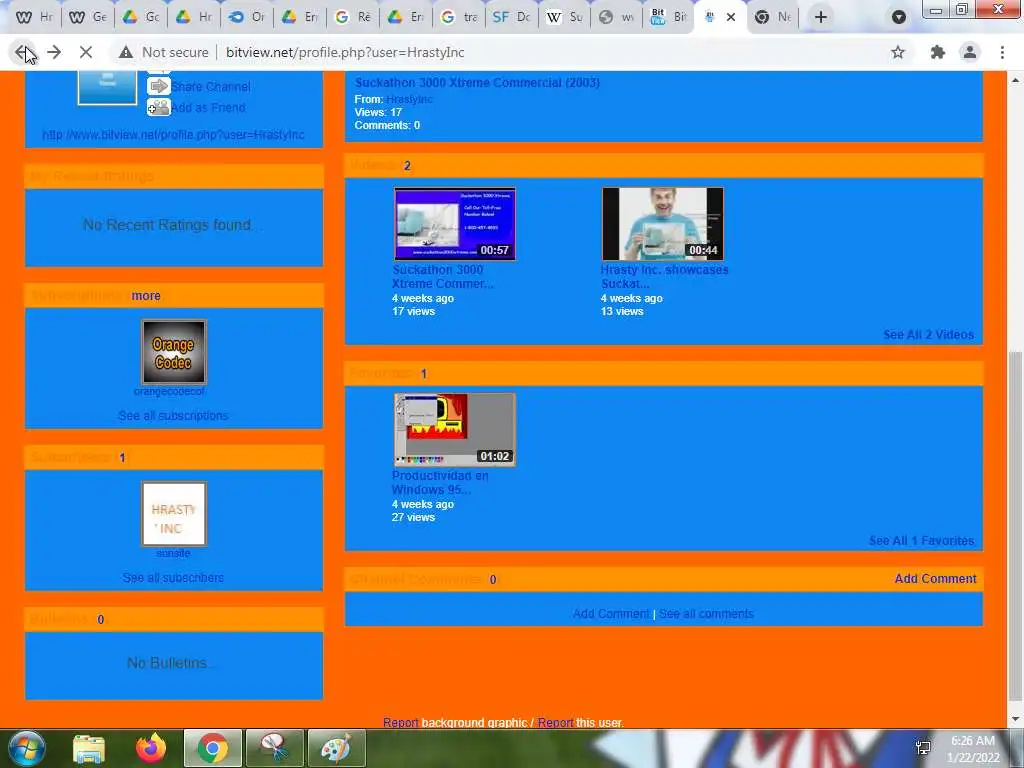
Task: Switch to the 'tra' Google tab
Action: pyautogui.click(x=458, y=17)
